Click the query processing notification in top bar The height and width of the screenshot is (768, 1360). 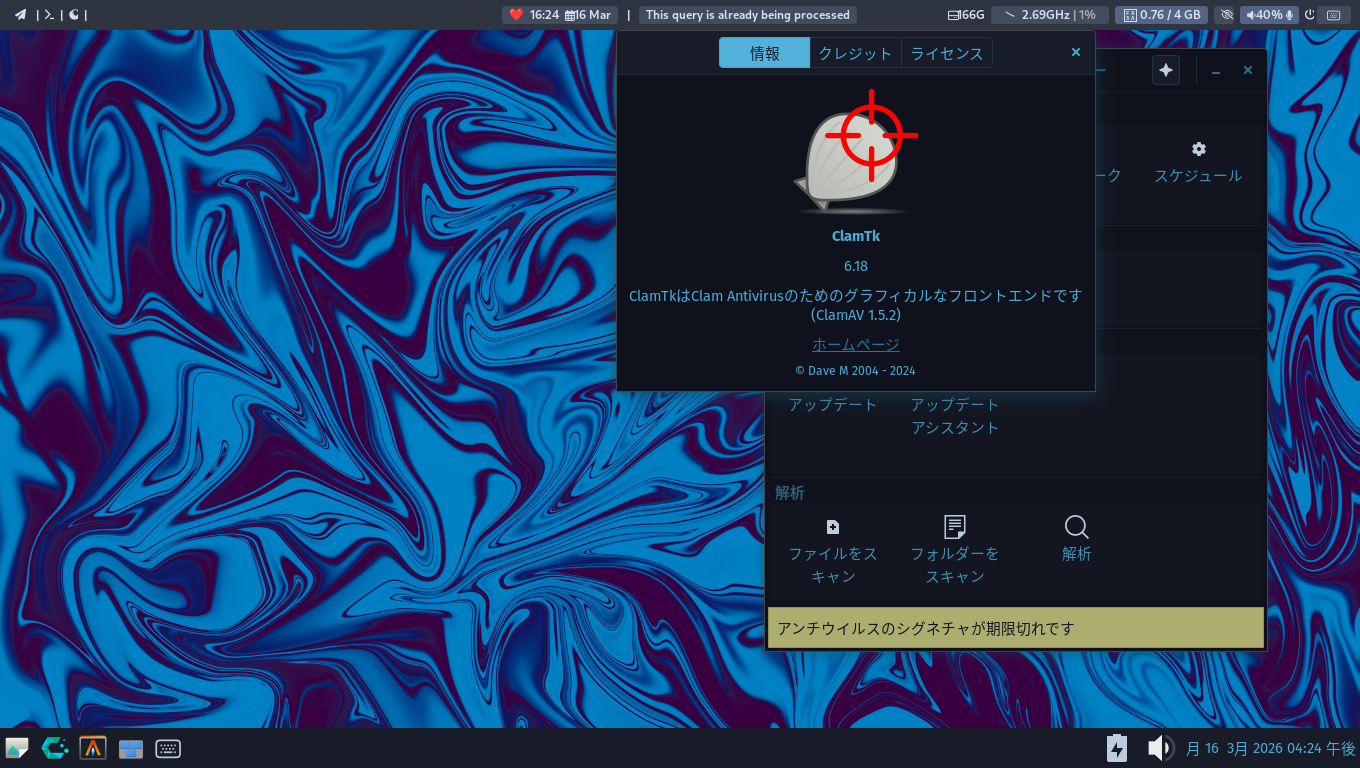[x=747, y=14]
